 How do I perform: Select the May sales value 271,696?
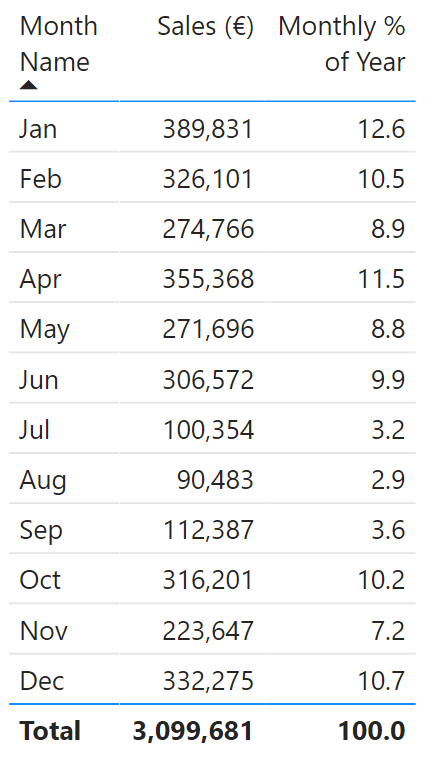coord(208,330)
